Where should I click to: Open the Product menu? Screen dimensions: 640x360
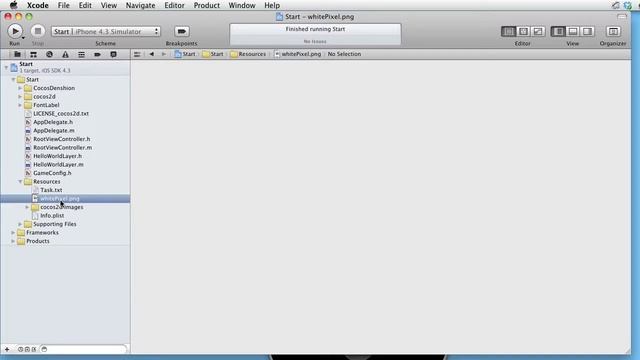(x=207, y=5)
